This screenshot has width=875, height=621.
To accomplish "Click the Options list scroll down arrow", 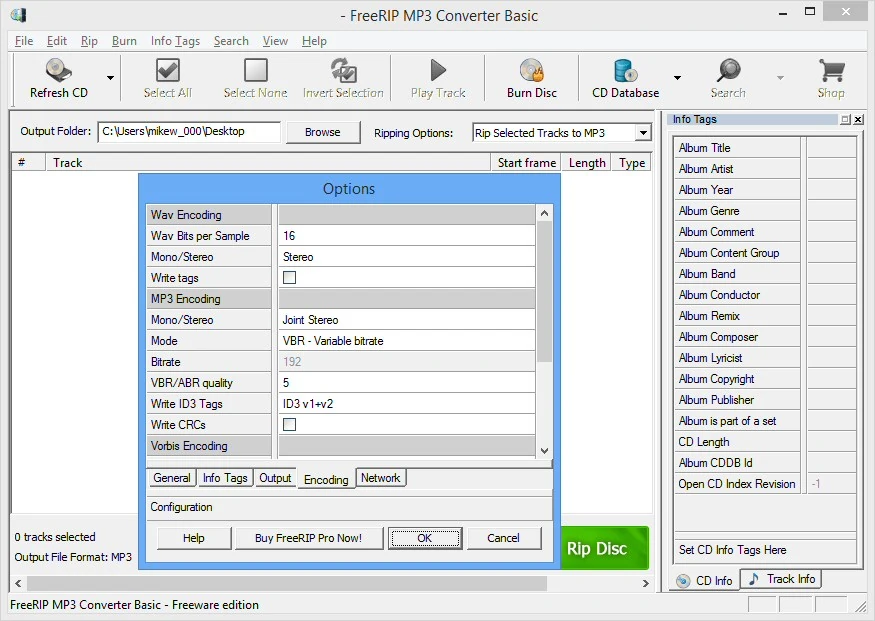I will point(544,451).
